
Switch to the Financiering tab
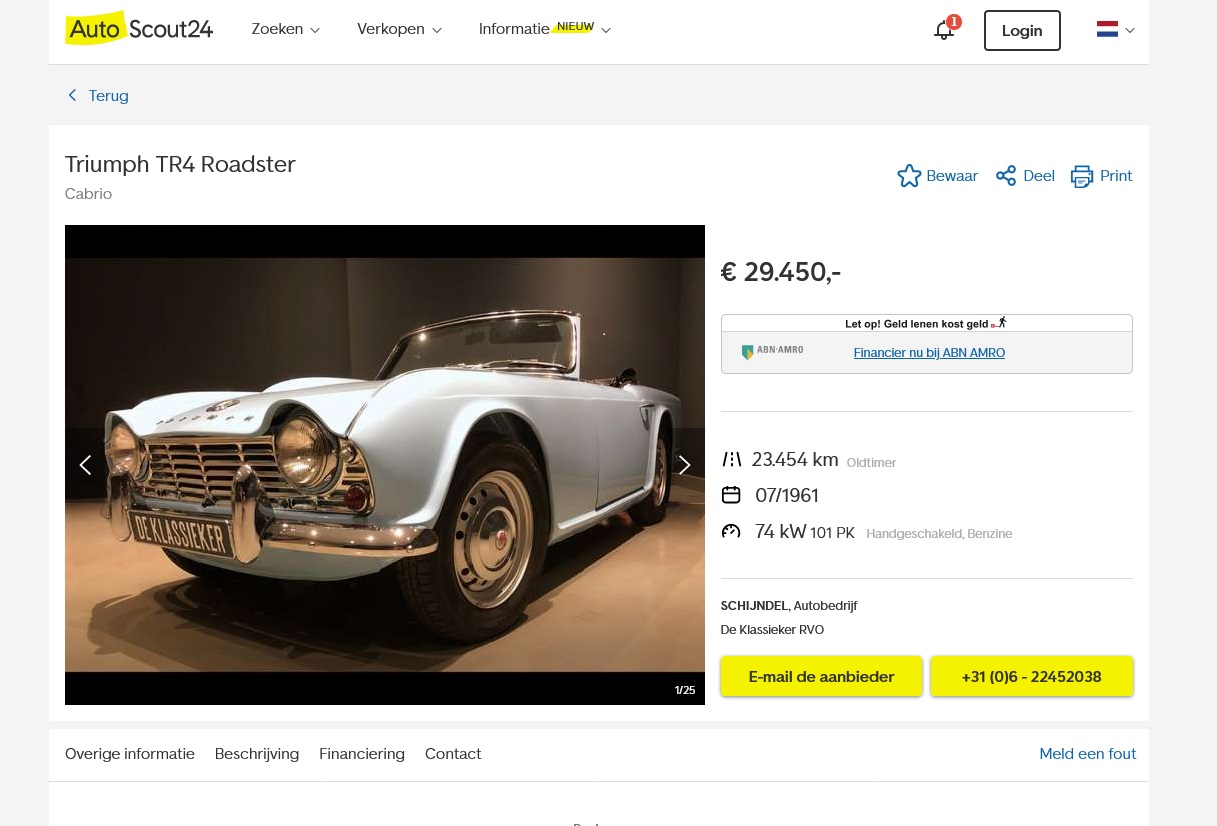(362, 754)
